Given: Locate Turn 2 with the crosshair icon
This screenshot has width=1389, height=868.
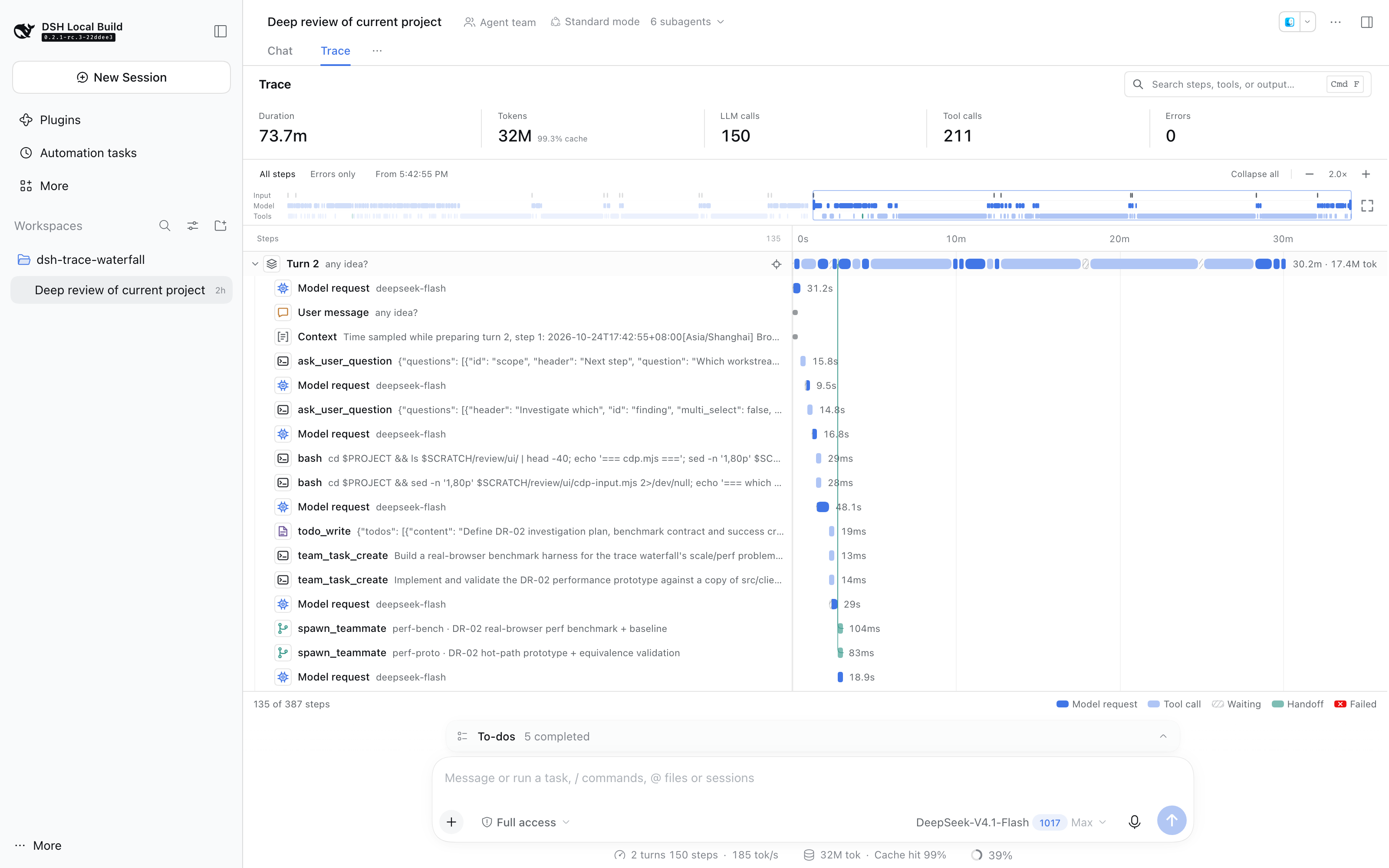Looking at the screenshot, I should (776, 264).
